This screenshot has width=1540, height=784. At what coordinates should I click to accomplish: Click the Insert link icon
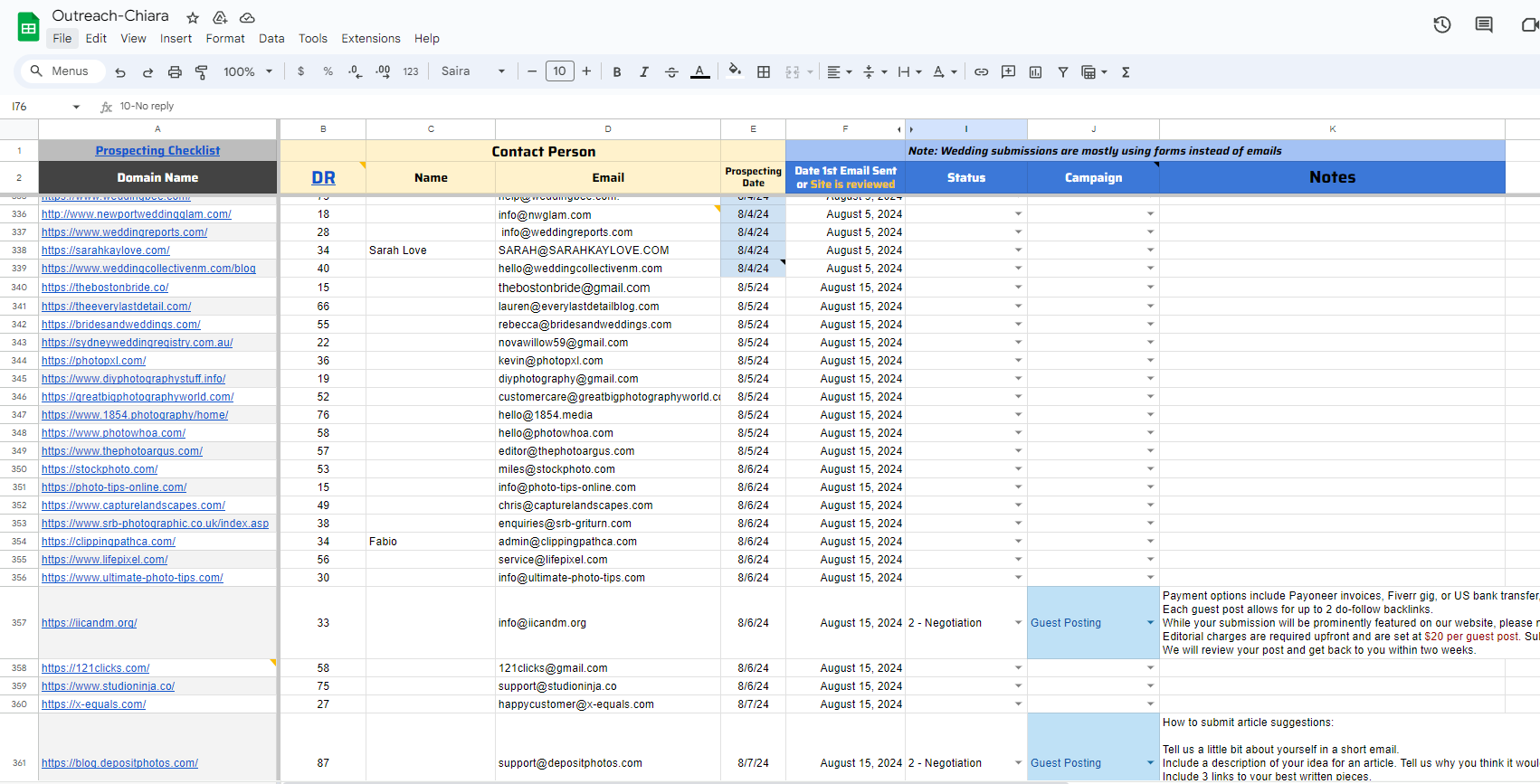click(981, 72)
